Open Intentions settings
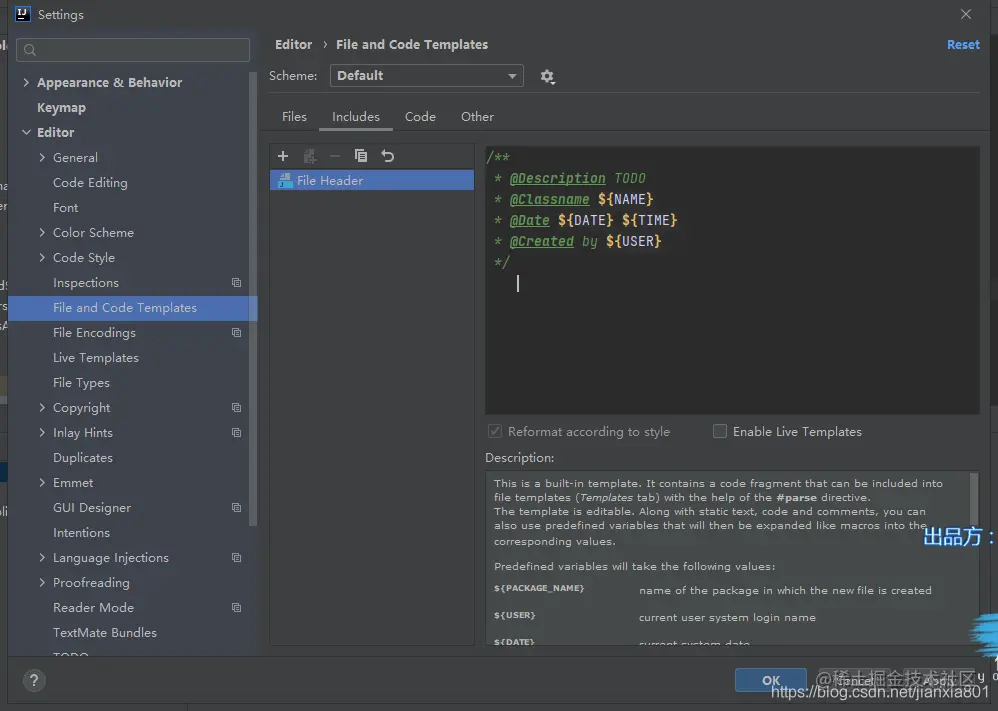Image resolution: width=998 pixels, height=711 pixels. 81,533
